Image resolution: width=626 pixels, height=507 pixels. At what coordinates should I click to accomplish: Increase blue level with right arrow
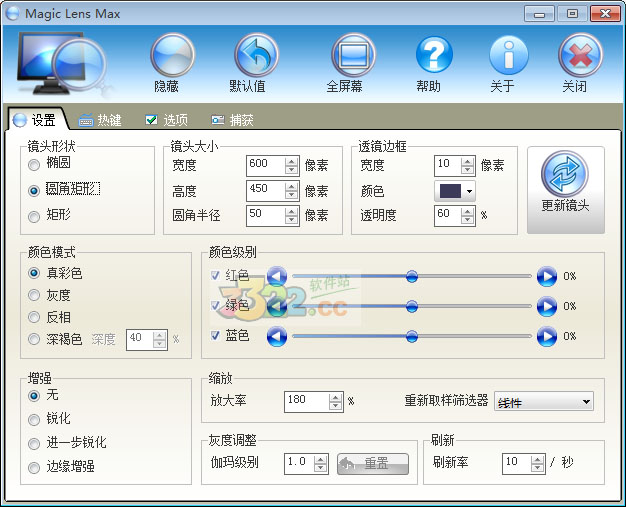point(547,337)
